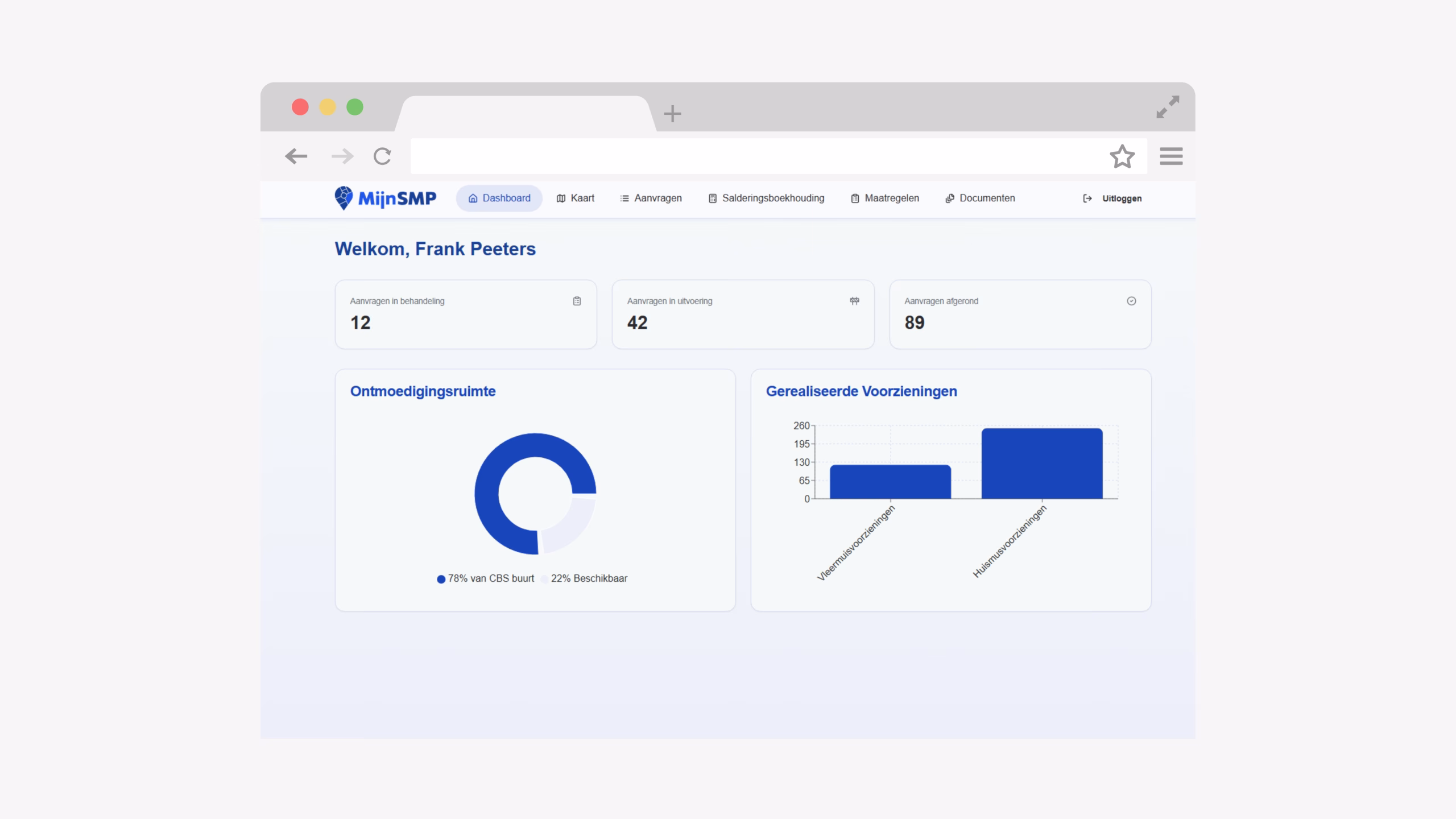The width and height of the screenshot is (1456, 819).
Task: Click the 260 y-axis label
Action: [801, 425]
